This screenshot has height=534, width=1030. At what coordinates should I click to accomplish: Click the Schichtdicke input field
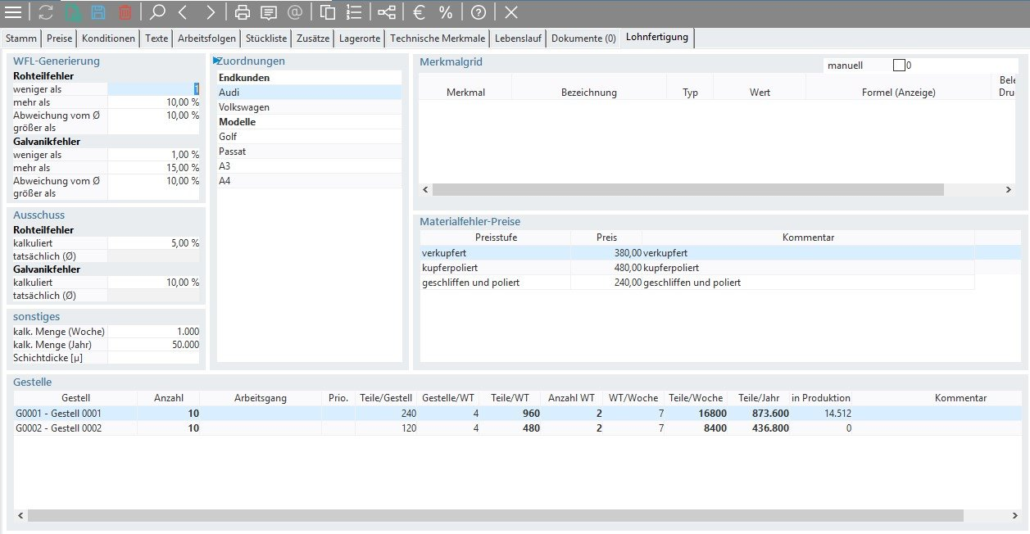click(x=153, y=357)
